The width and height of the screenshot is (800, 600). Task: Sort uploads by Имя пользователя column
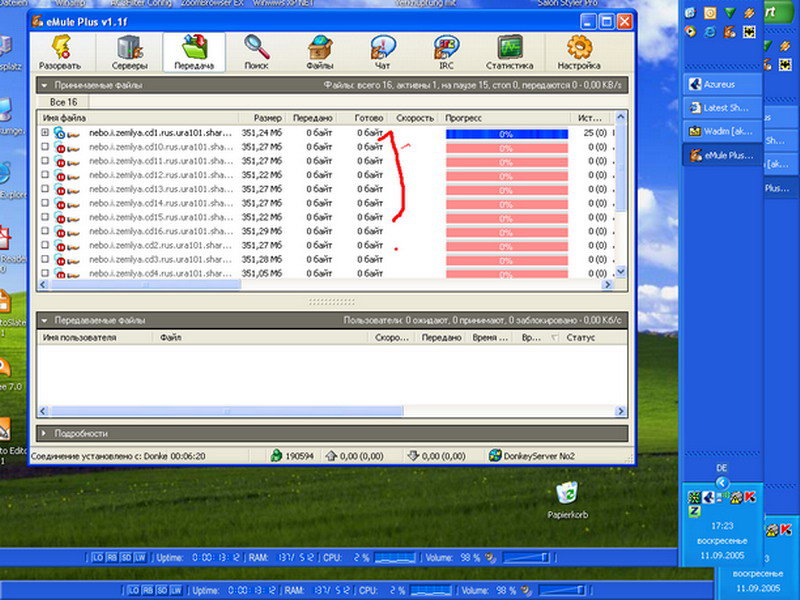click(95, 338)
